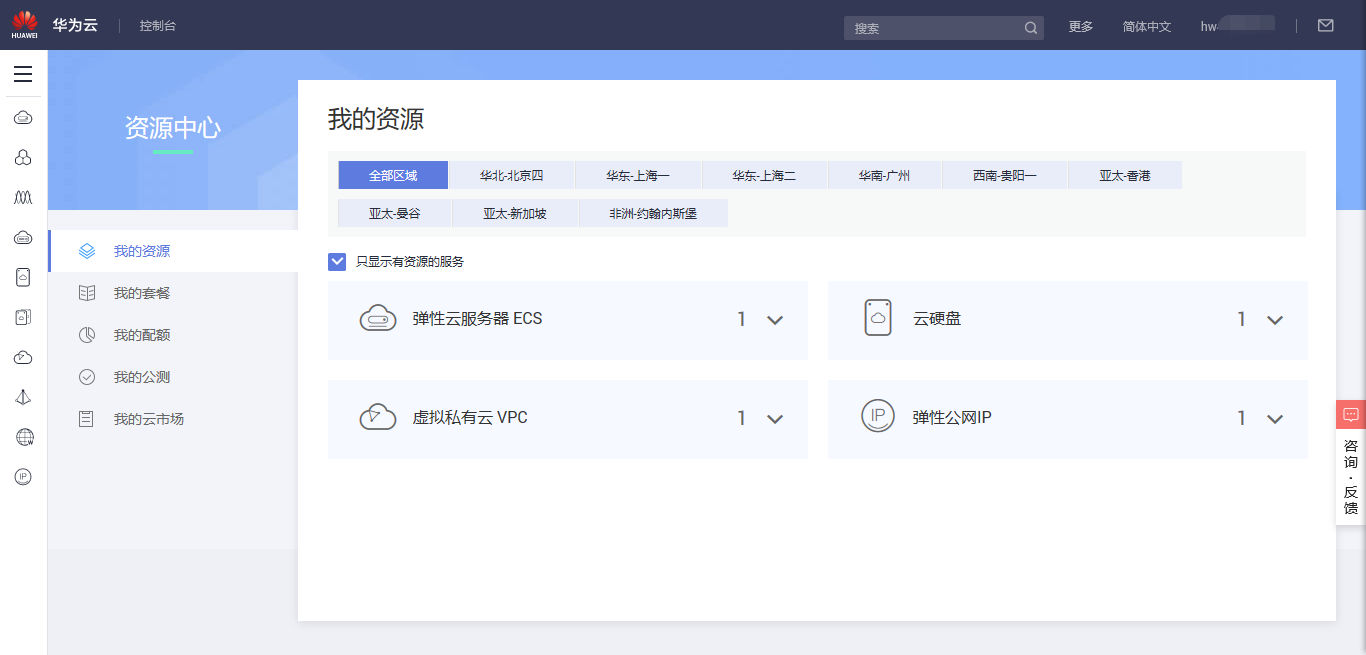Open the hw account menu

(x=1238, y=26)
